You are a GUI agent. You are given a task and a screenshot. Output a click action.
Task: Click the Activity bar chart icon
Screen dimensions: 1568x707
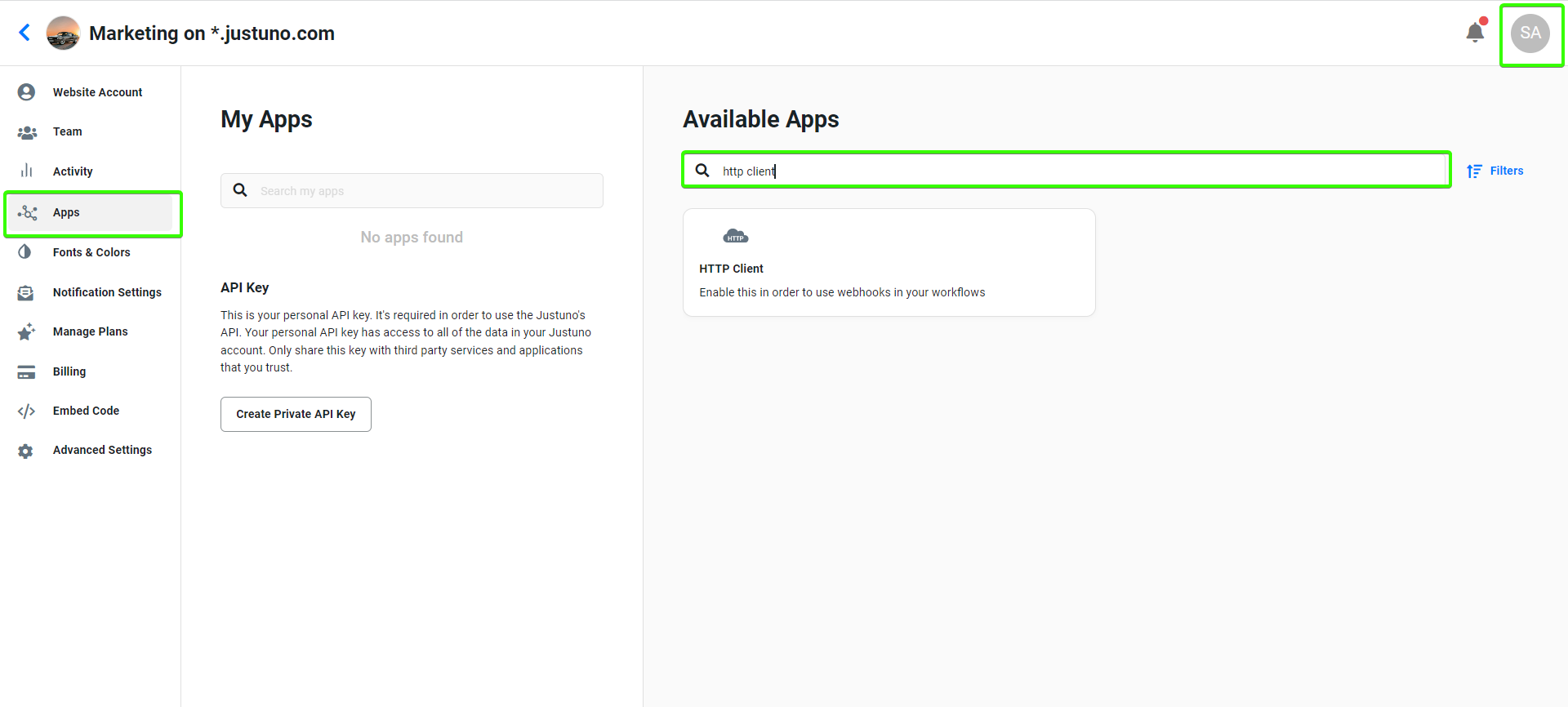coord(27,171)
